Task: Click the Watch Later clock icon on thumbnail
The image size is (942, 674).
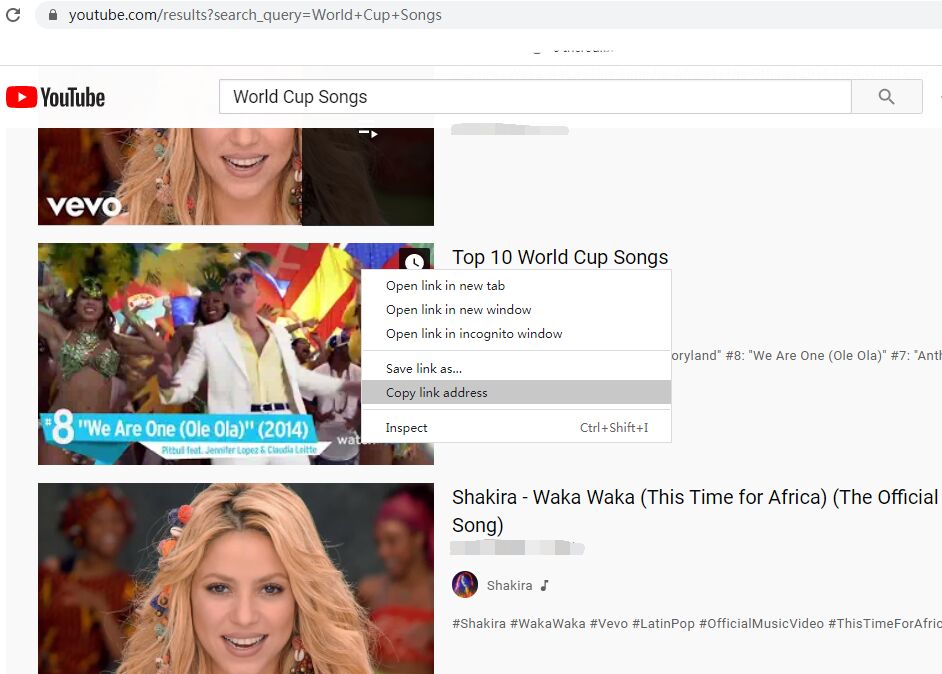Action: (414, 261)
